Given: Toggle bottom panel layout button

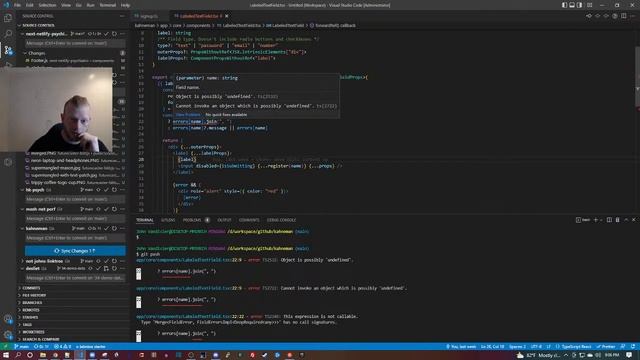Looking at the screenshot, I should [x=572, y=5].
